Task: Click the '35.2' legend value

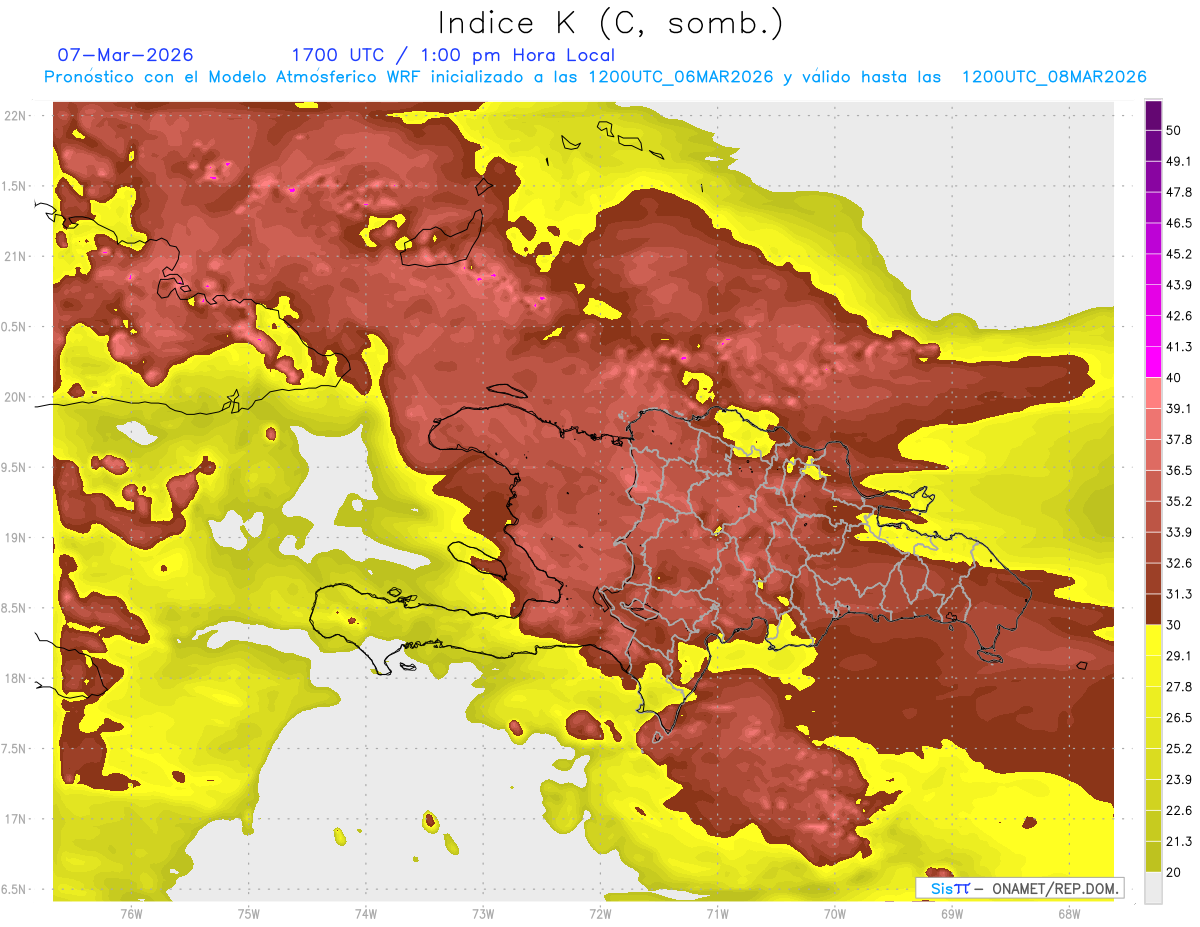Action: (1179, 501)
